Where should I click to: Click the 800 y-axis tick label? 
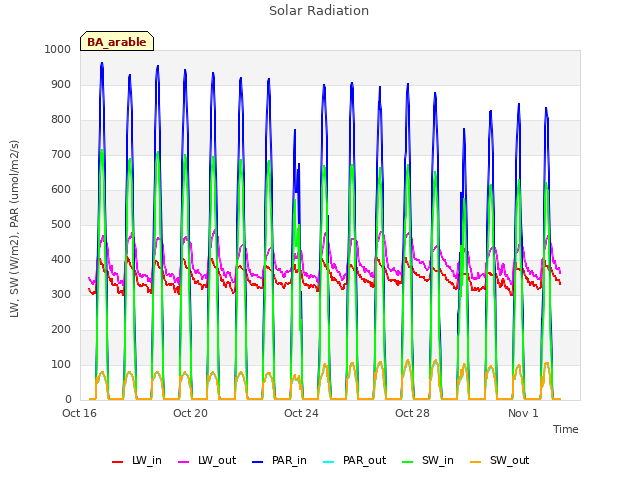point(61,120)
